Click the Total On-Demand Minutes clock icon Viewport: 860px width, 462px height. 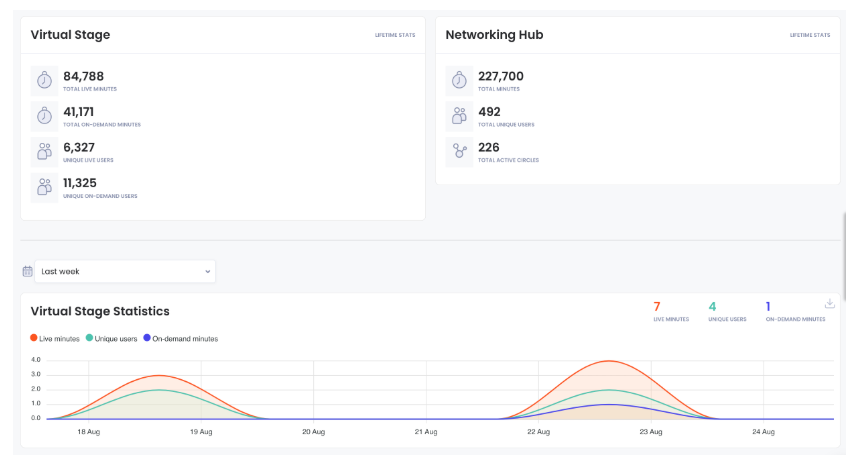pyautogui.click(x=44, y=116)
